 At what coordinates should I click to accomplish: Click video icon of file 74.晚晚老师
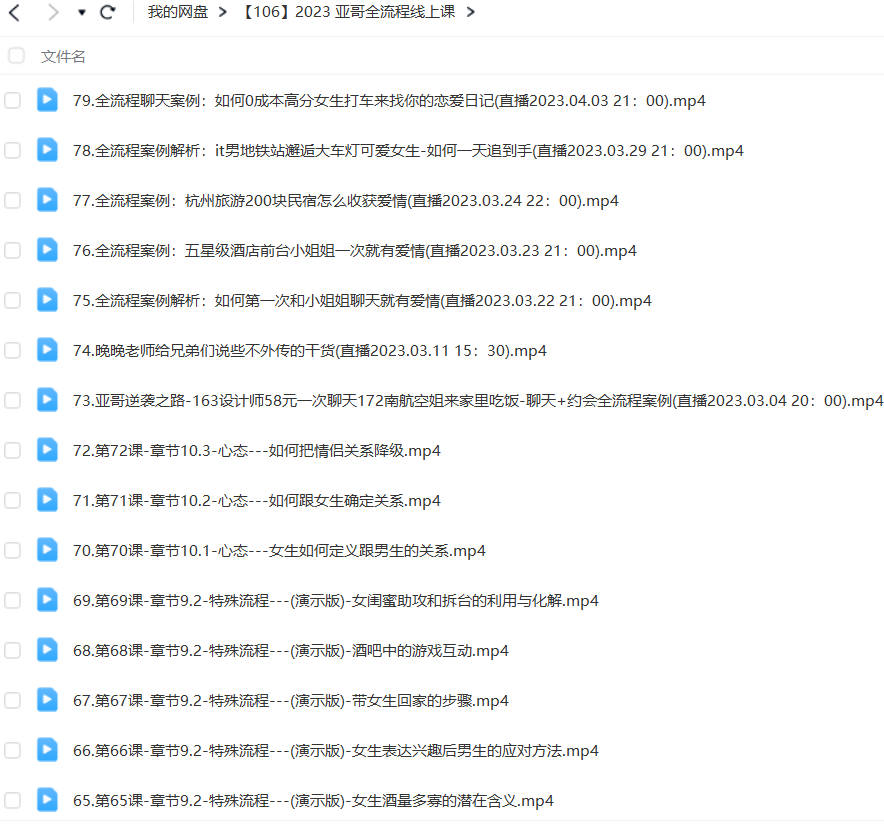pyautogui.click(x=47, y=349)
